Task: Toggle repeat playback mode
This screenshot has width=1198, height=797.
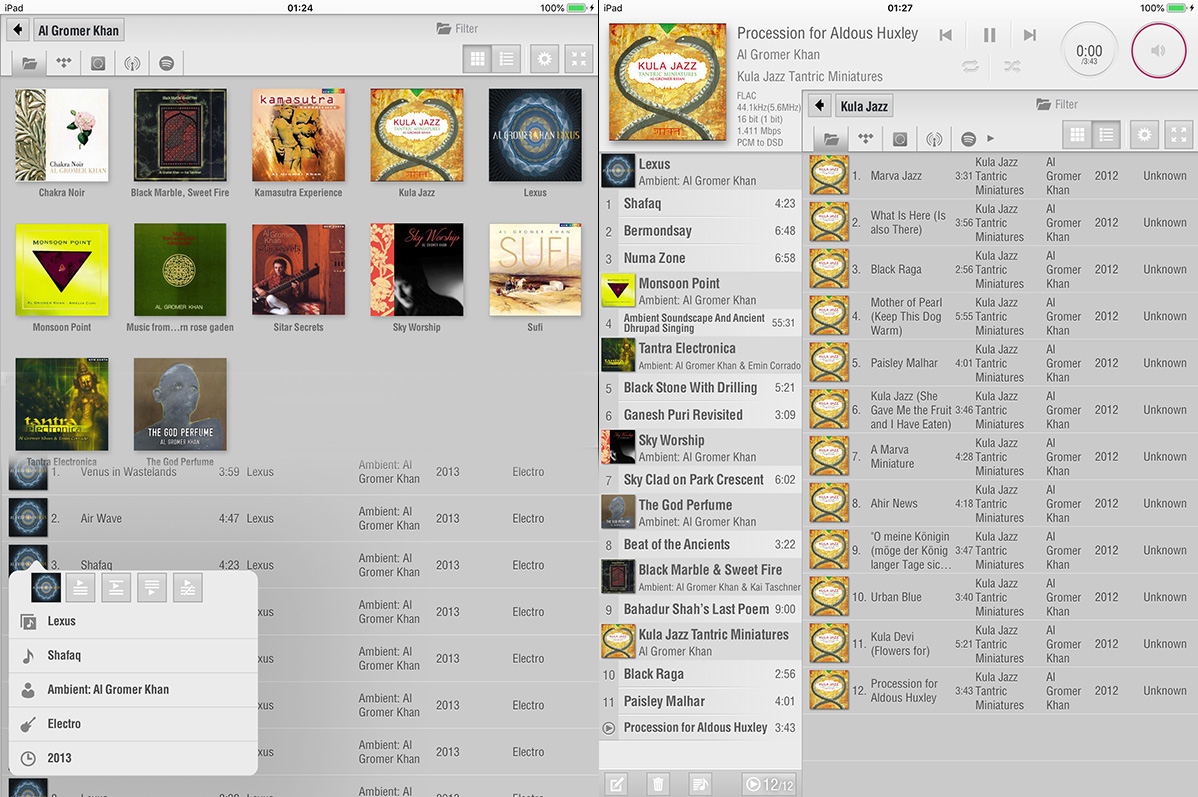Action: tap(970, 67)
